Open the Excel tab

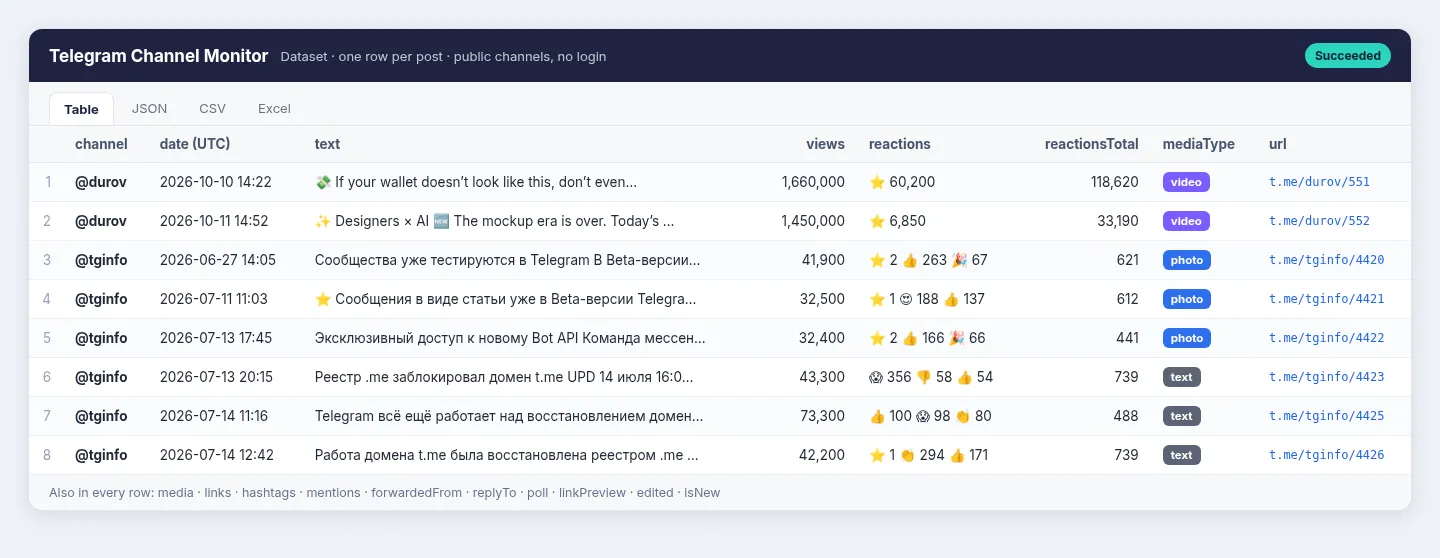tap(274, 109)
